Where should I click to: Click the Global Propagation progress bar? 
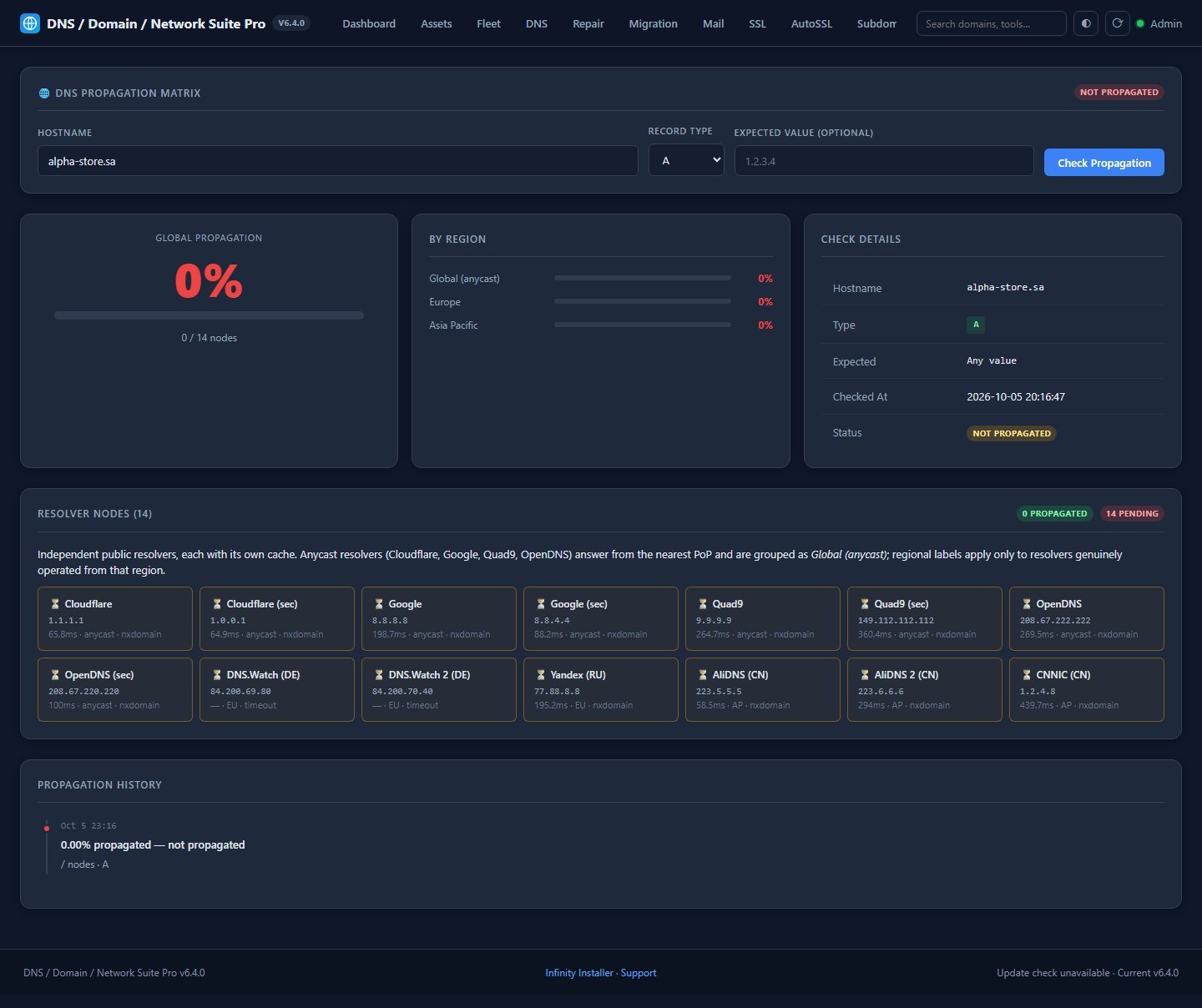tap(209, 315)
